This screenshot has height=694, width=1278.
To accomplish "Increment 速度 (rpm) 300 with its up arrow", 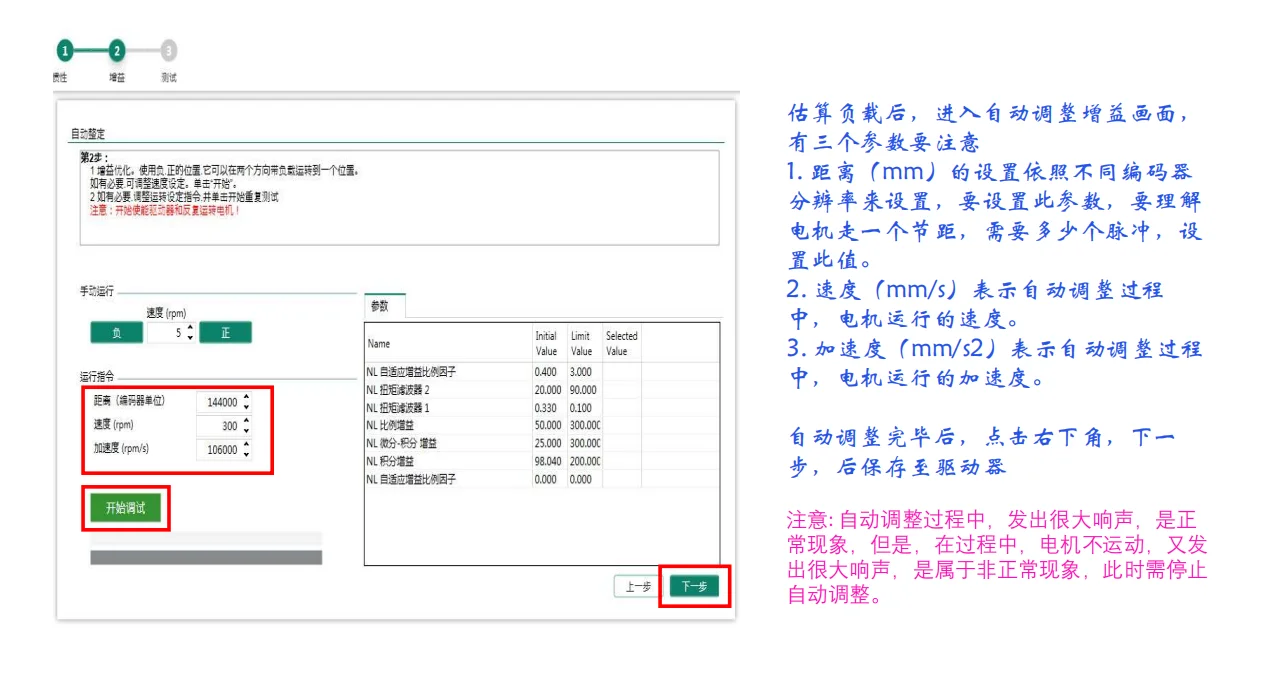I will point(245,420).
